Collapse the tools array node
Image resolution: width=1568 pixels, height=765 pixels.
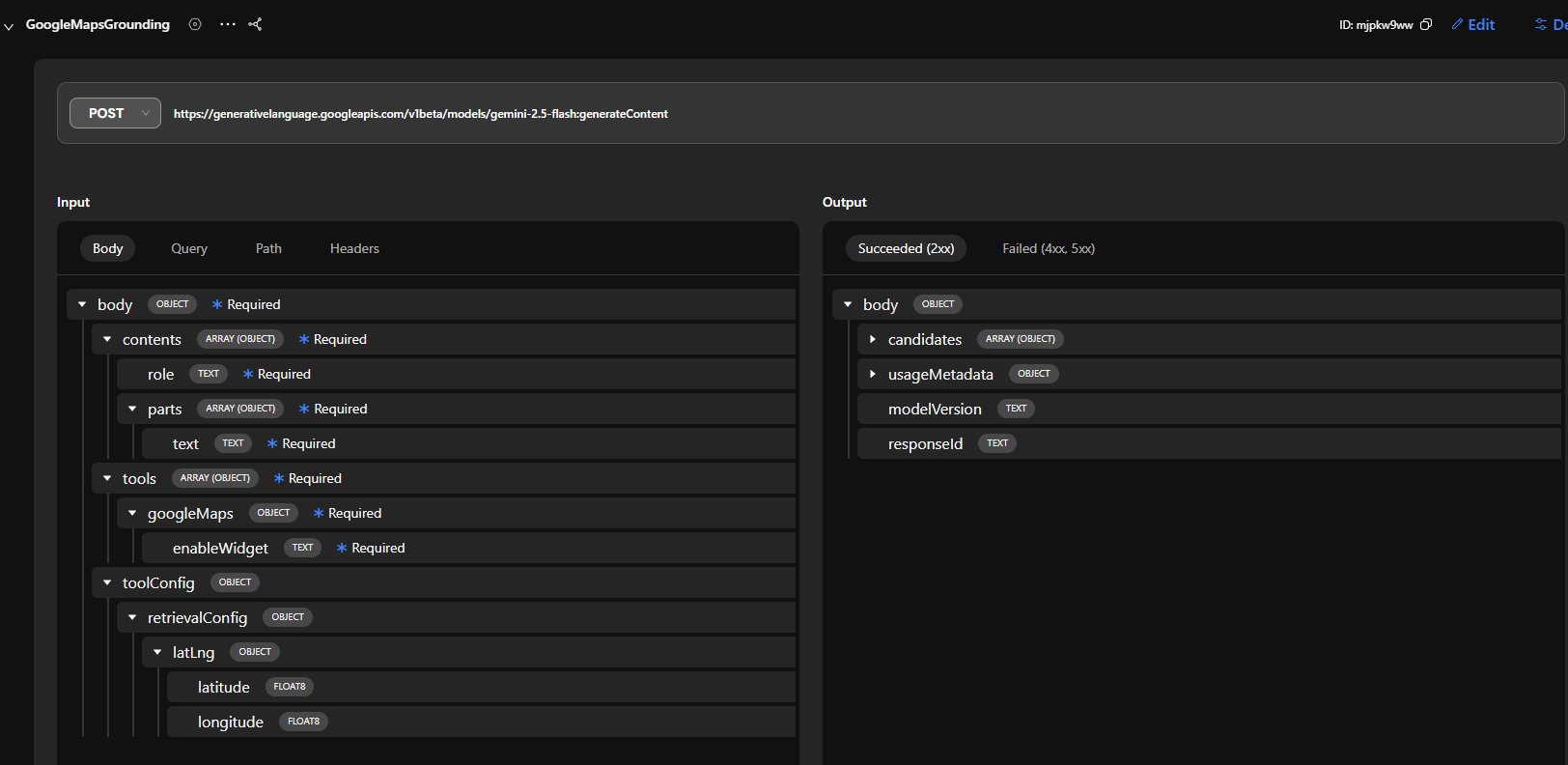coord(107,478)
